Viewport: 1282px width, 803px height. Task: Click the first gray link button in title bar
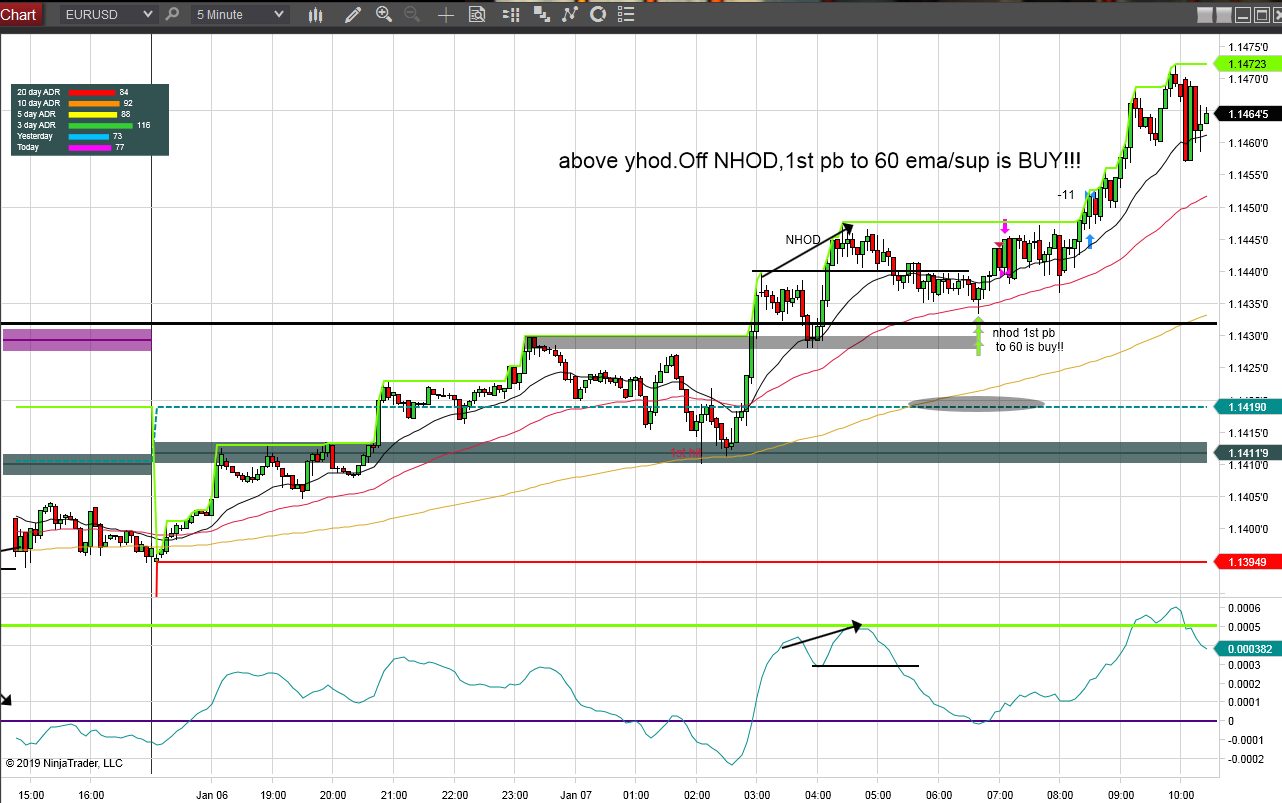(x=1203, y=15)
